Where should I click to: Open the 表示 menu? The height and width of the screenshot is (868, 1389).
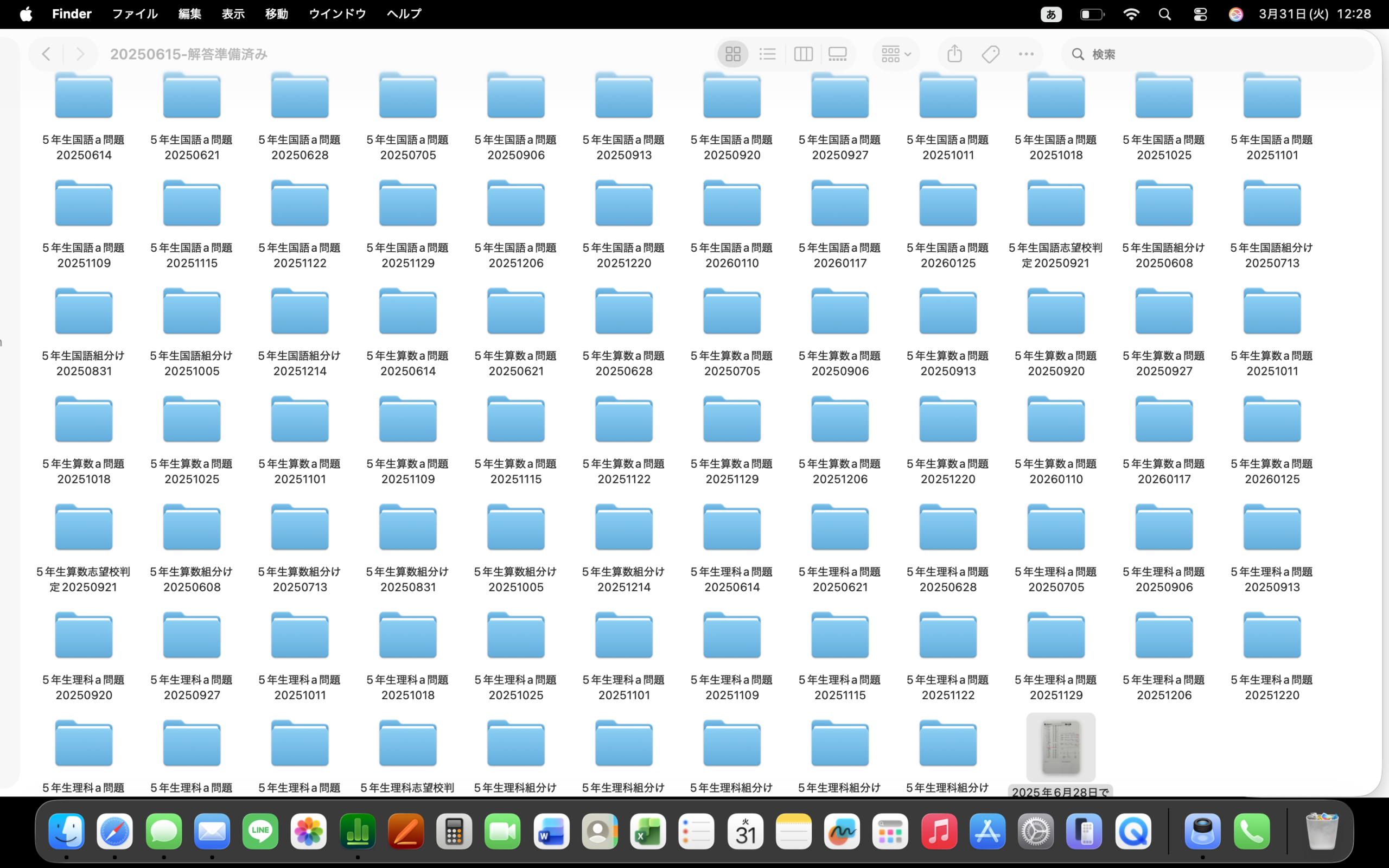pos(233,14)
